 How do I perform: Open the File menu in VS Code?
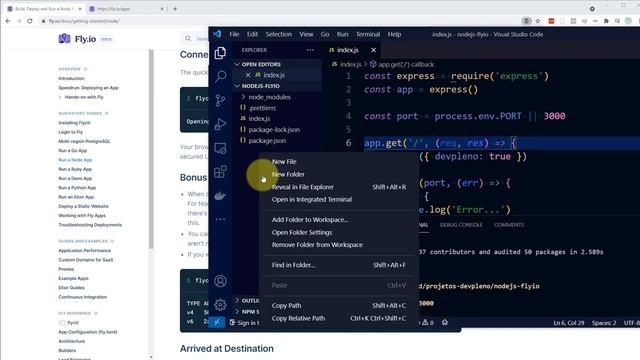coord(234,34)
